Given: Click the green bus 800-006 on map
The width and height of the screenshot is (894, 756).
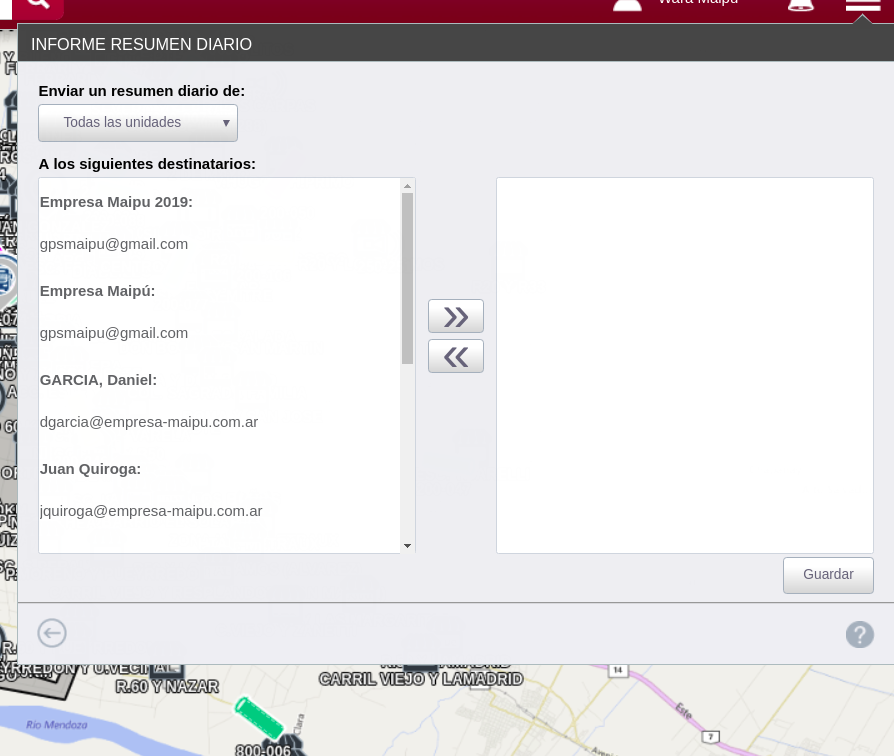Looking at the screenshot, I should (260, 720).
